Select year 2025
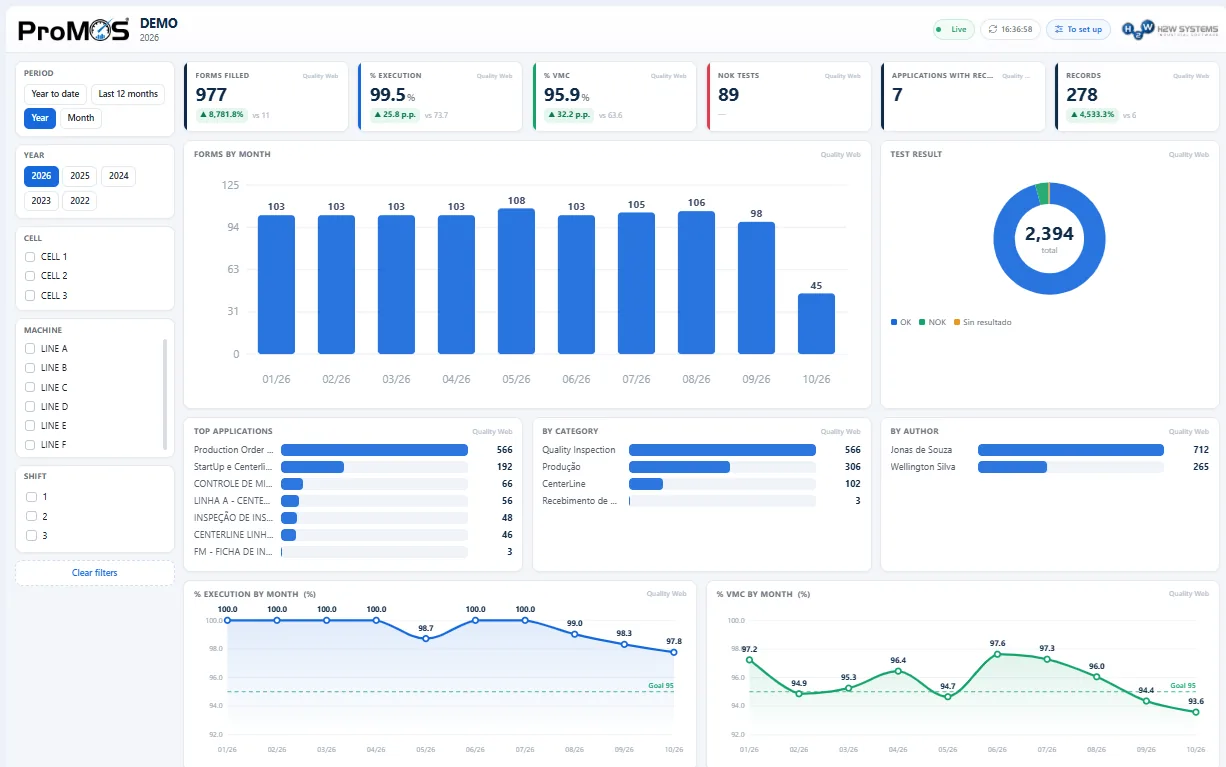1226x767 pixels. 80,176
